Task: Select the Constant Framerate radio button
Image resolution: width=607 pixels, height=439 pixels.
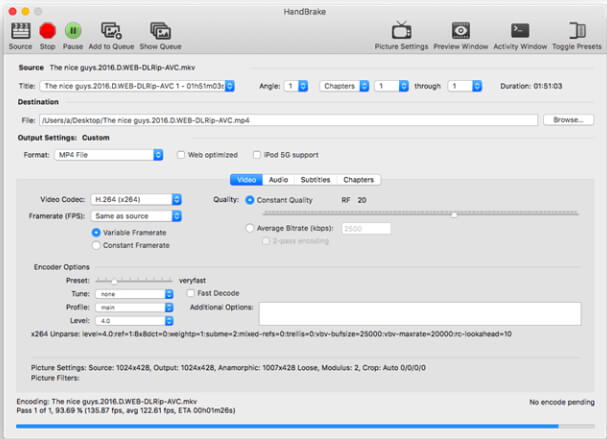Action: point(96,244)
